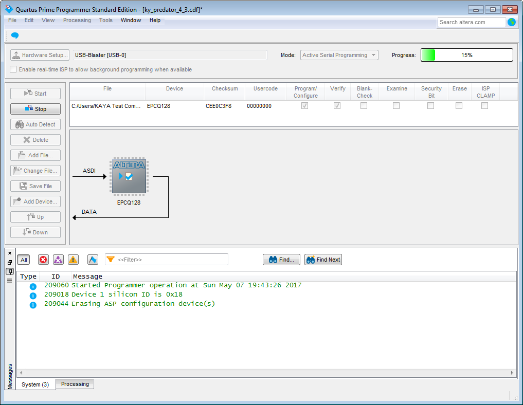Click the messages horizontal scrollbar right arrow

(x=512, y=373)
